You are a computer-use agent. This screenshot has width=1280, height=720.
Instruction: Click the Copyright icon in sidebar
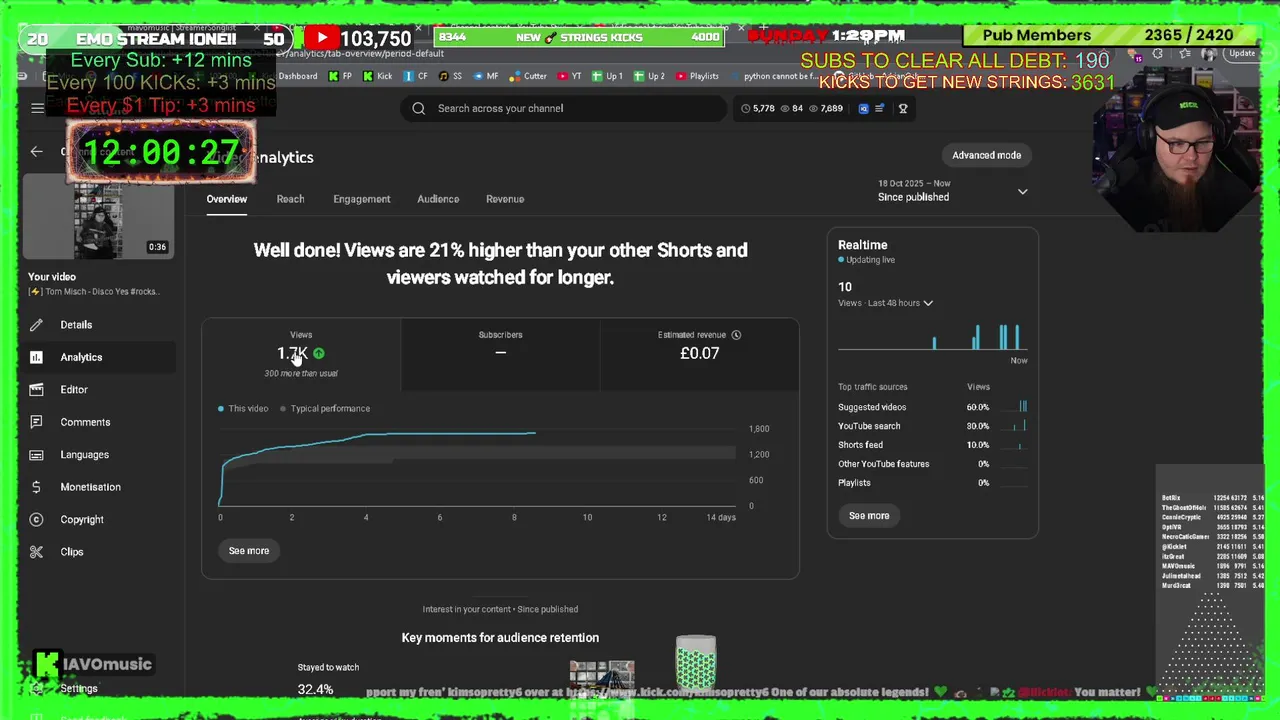point(37,520)
